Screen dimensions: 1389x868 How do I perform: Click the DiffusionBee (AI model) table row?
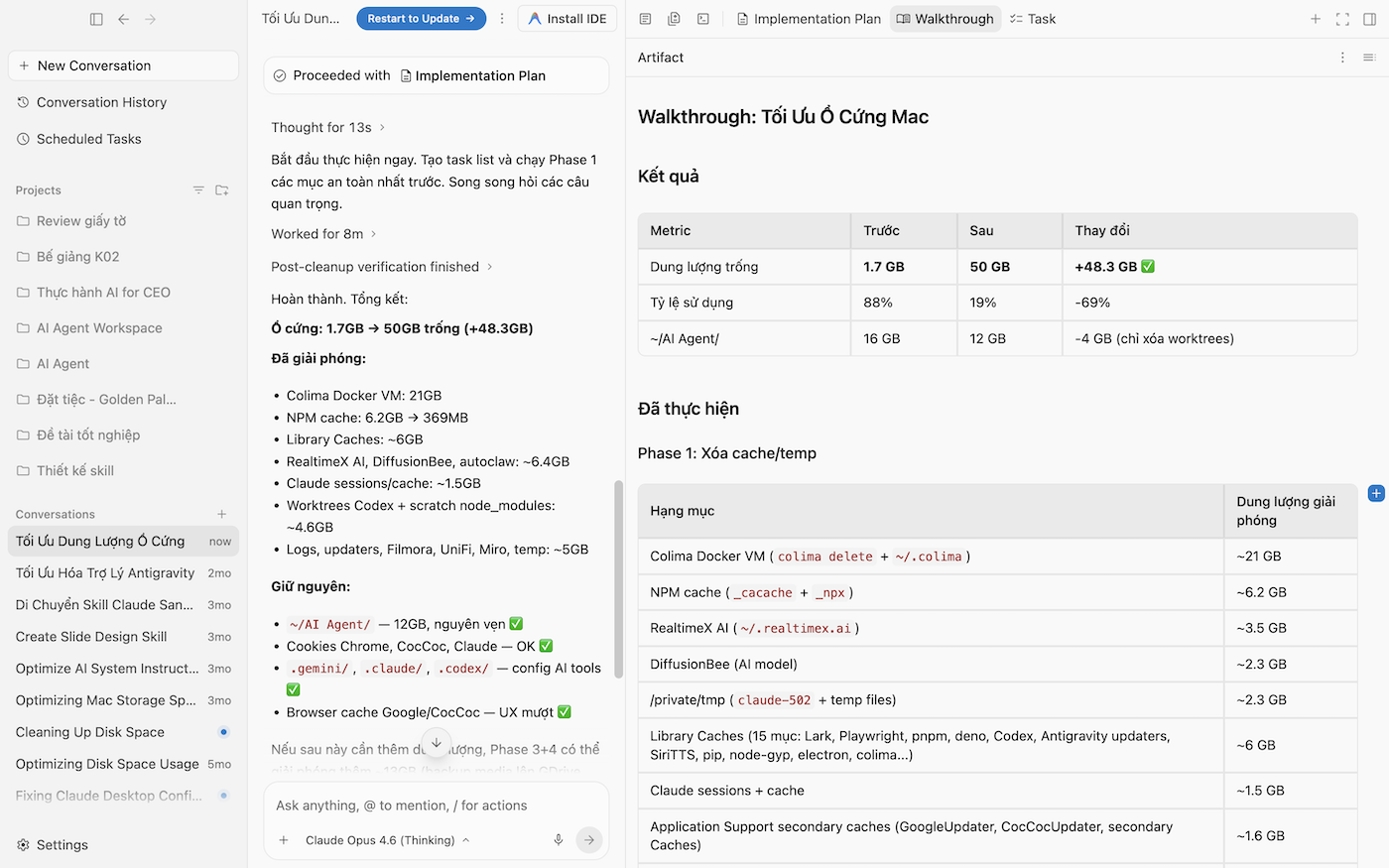coord(997,664)
